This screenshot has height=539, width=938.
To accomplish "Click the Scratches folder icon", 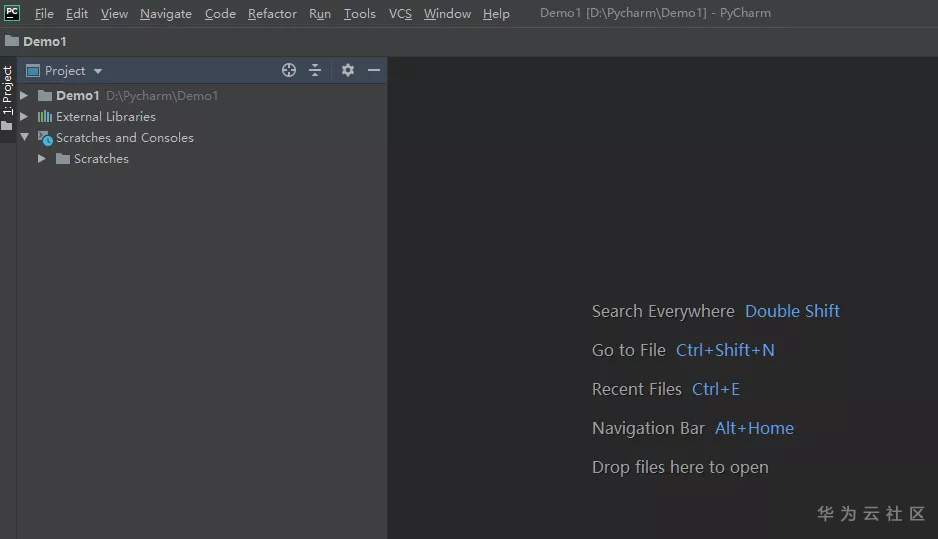I will (63, 159).
